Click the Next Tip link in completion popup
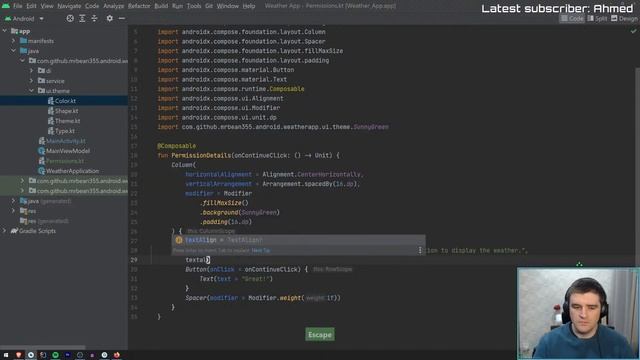 (261, 250)
